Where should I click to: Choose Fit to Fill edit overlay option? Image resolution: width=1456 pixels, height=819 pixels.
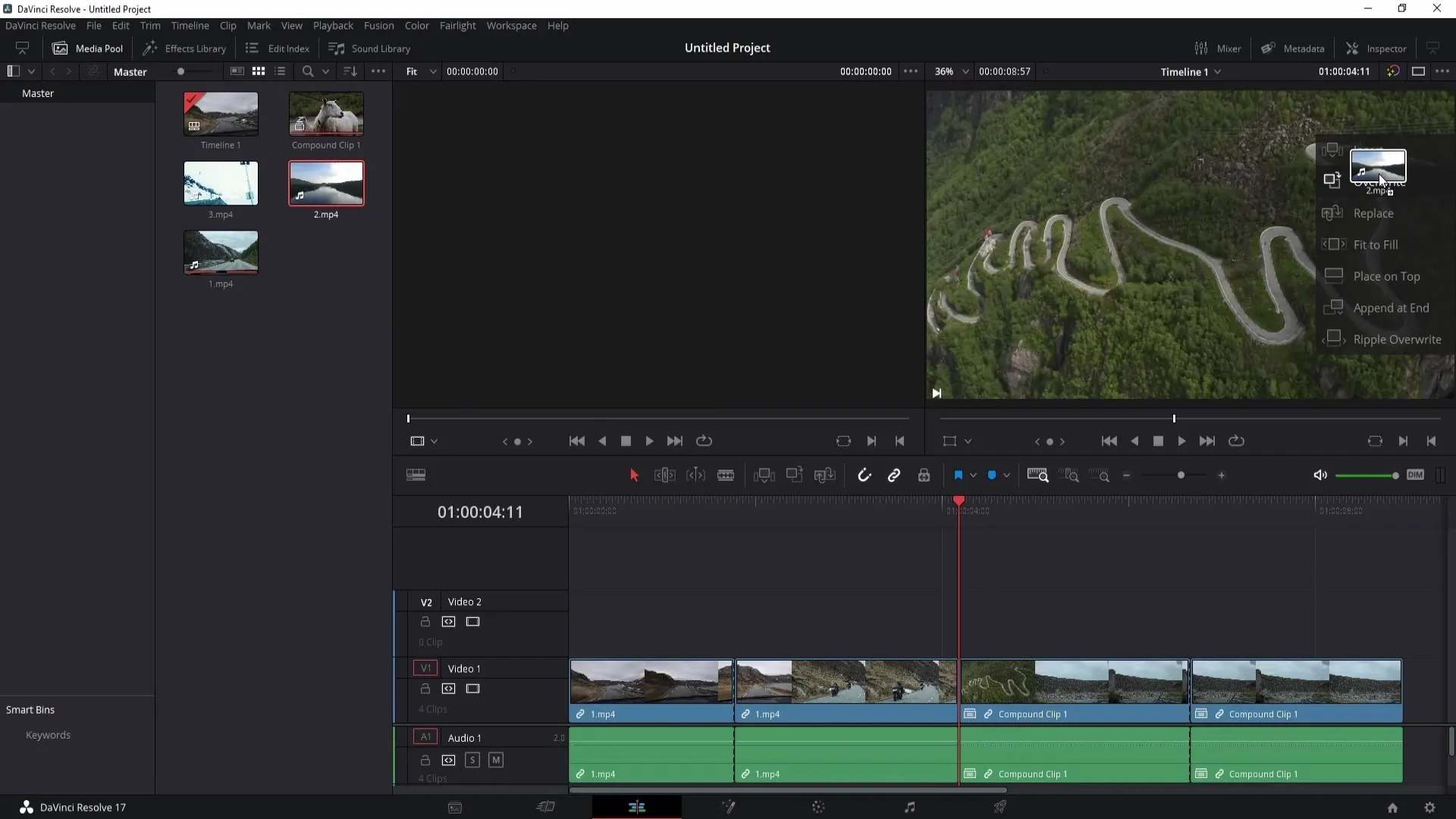coord(1375,244)
